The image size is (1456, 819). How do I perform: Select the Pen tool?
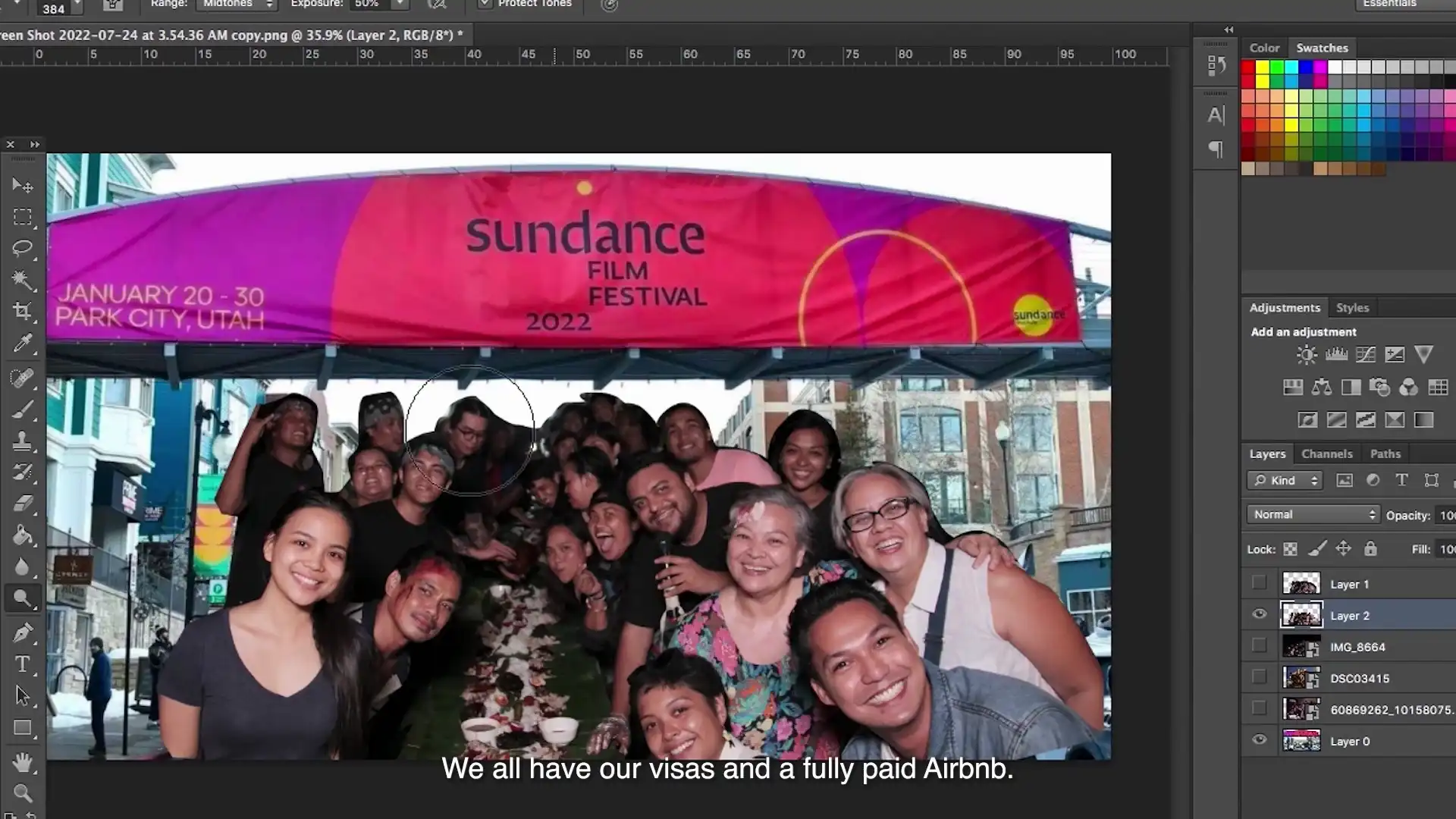[x=22, y=632]
